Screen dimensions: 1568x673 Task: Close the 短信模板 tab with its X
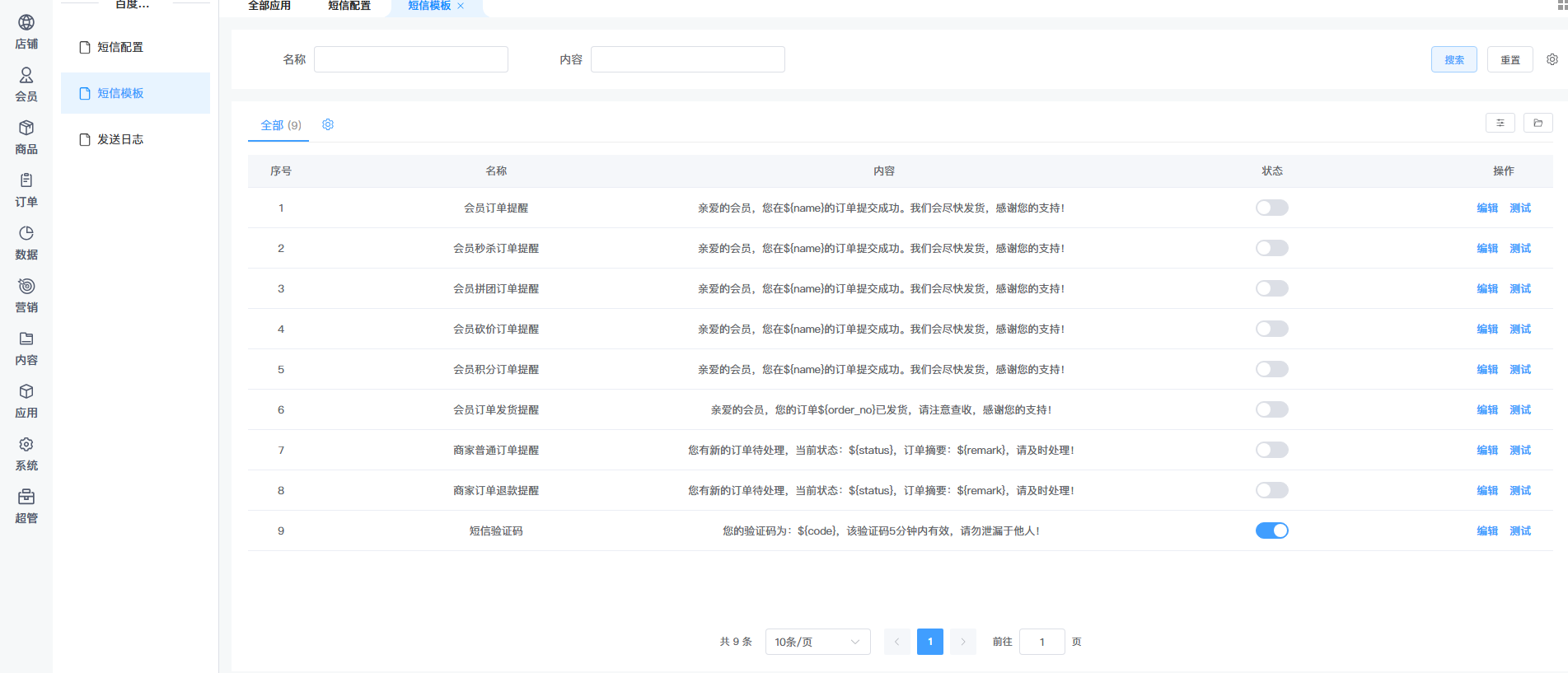[461, 6]
